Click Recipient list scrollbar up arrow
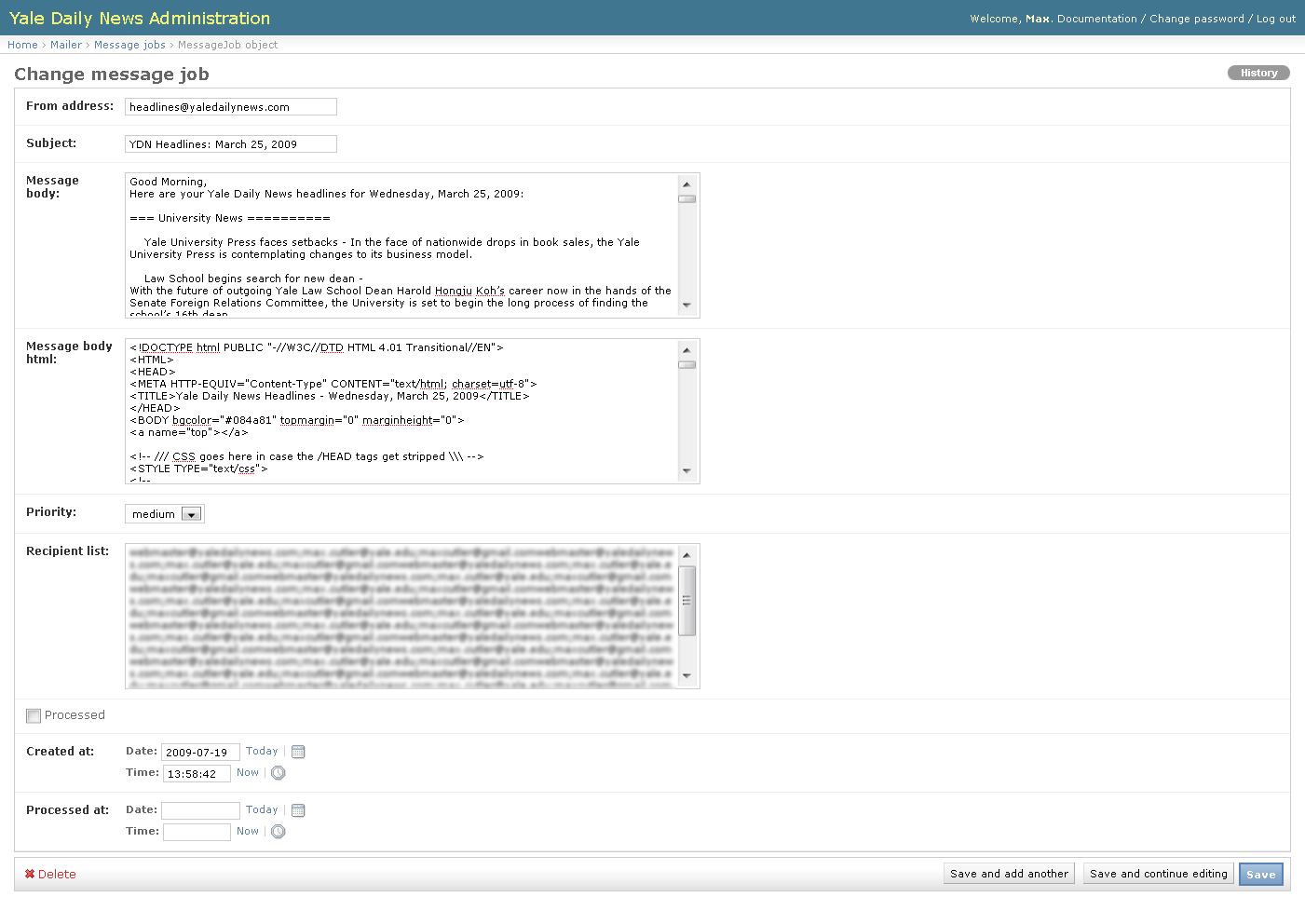 click(687, 554)
